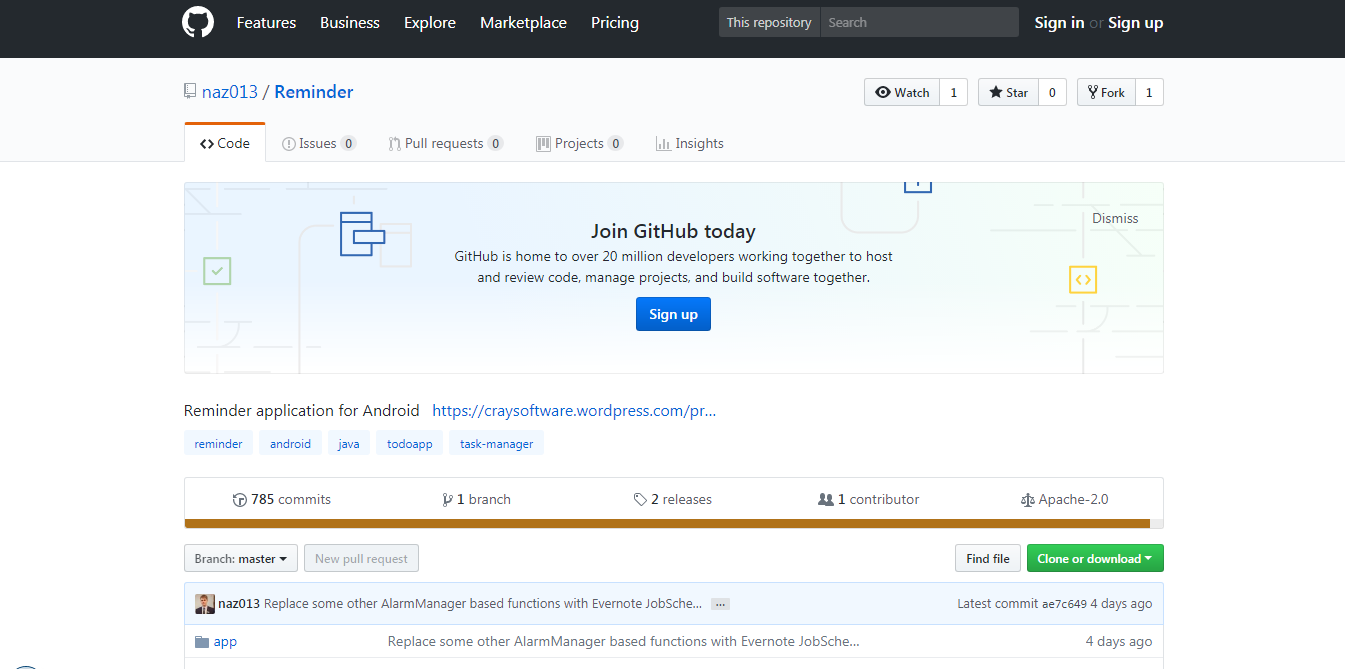Viewport: 1345px width, 669px height.
Task: Click the Search input field
Action: click(x=919, y=22)
